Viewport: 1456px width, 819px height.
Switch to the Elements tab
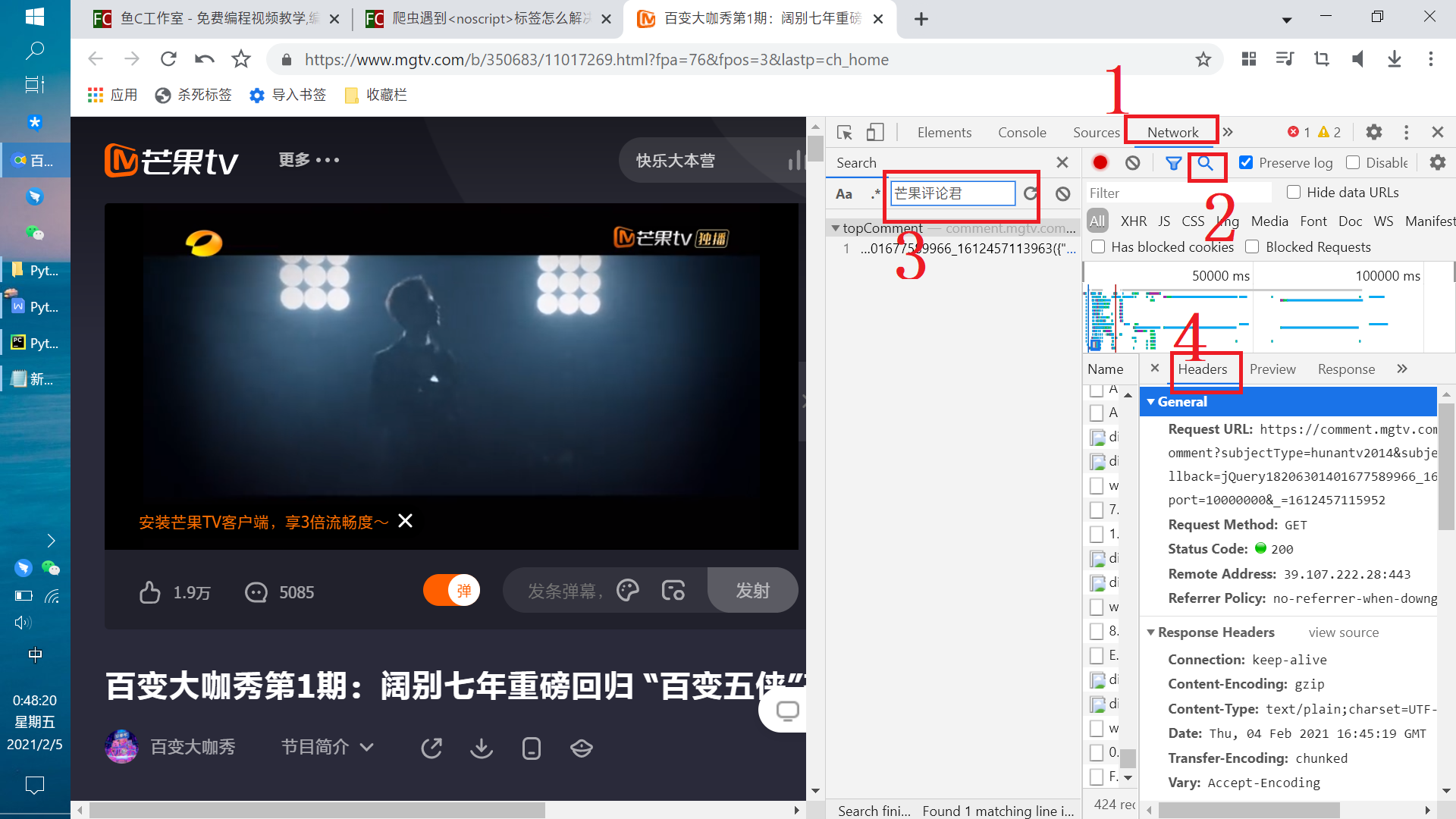coord(944,133)
